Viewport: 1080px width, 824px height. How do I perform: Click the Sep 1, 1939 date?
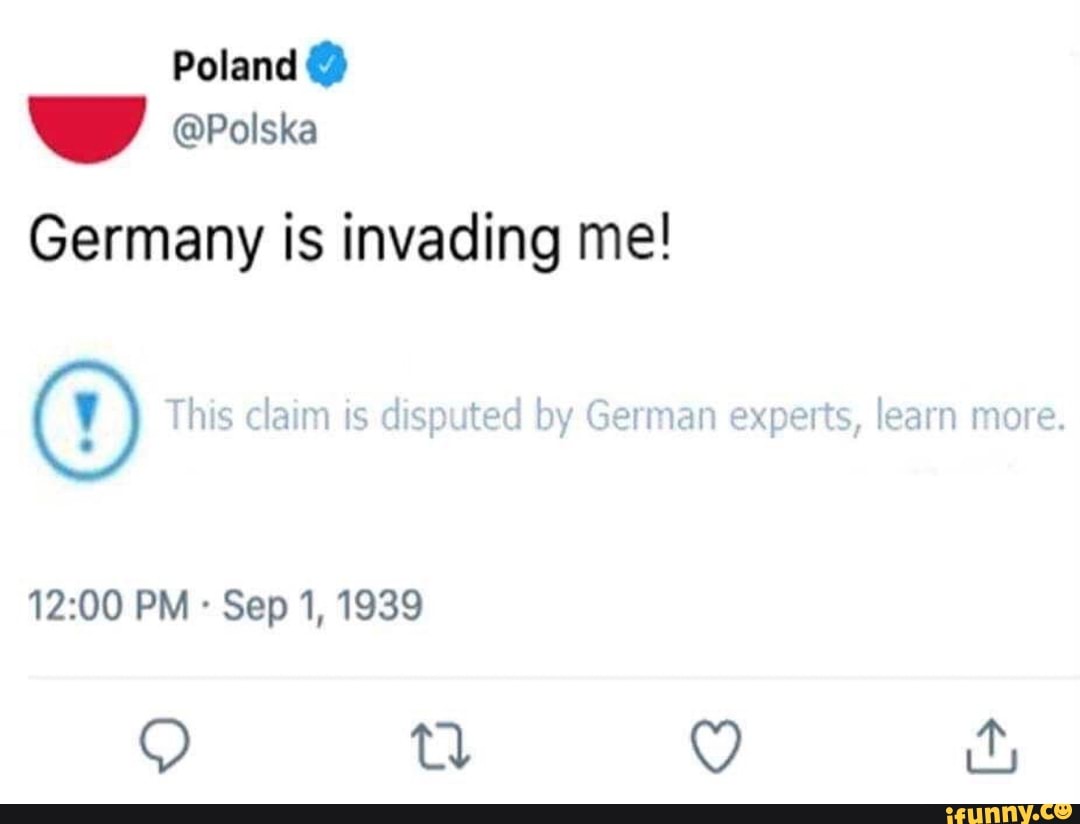(x=322, y=605)
